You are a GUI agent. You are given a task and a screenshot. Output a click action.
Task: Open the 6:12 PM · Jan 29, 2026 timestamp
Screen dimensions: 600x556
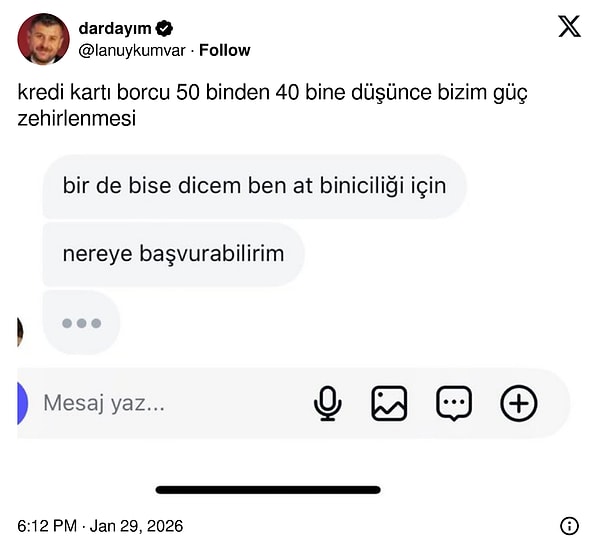tap(100, 526)
